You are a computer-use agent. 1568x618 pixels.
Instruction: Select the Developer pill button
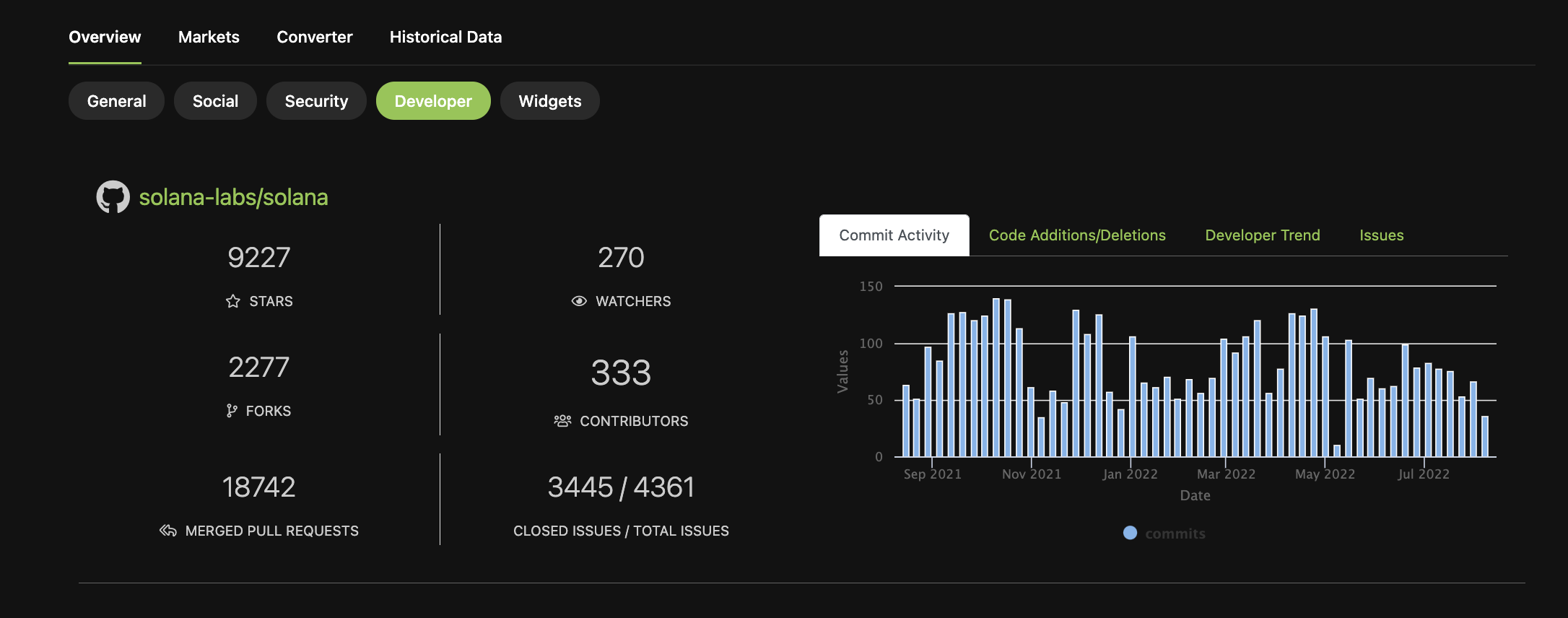(433, 101)
